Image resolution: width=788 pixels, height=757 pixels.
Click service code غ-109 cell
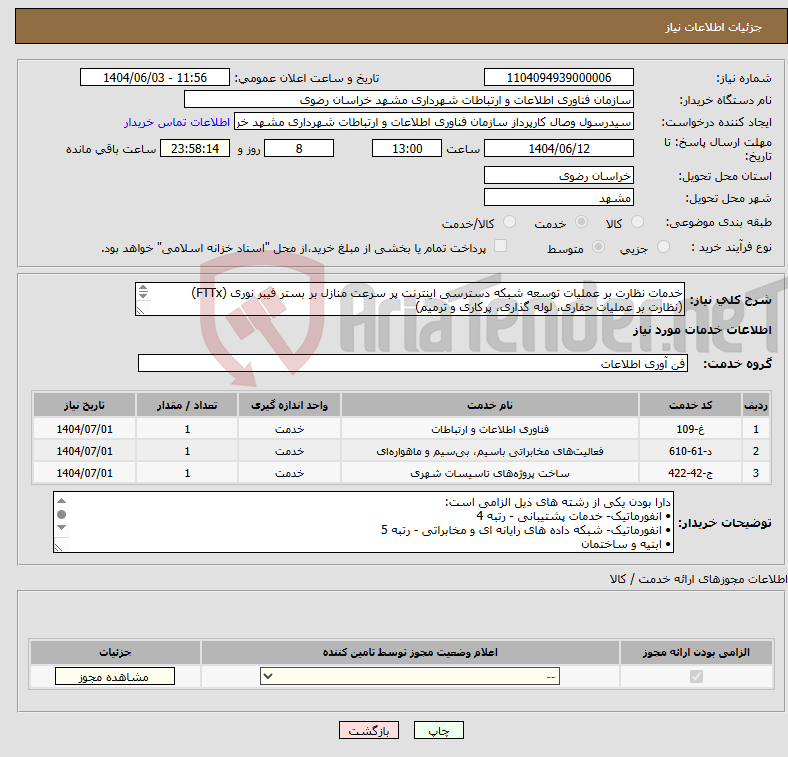click(691, 429)
